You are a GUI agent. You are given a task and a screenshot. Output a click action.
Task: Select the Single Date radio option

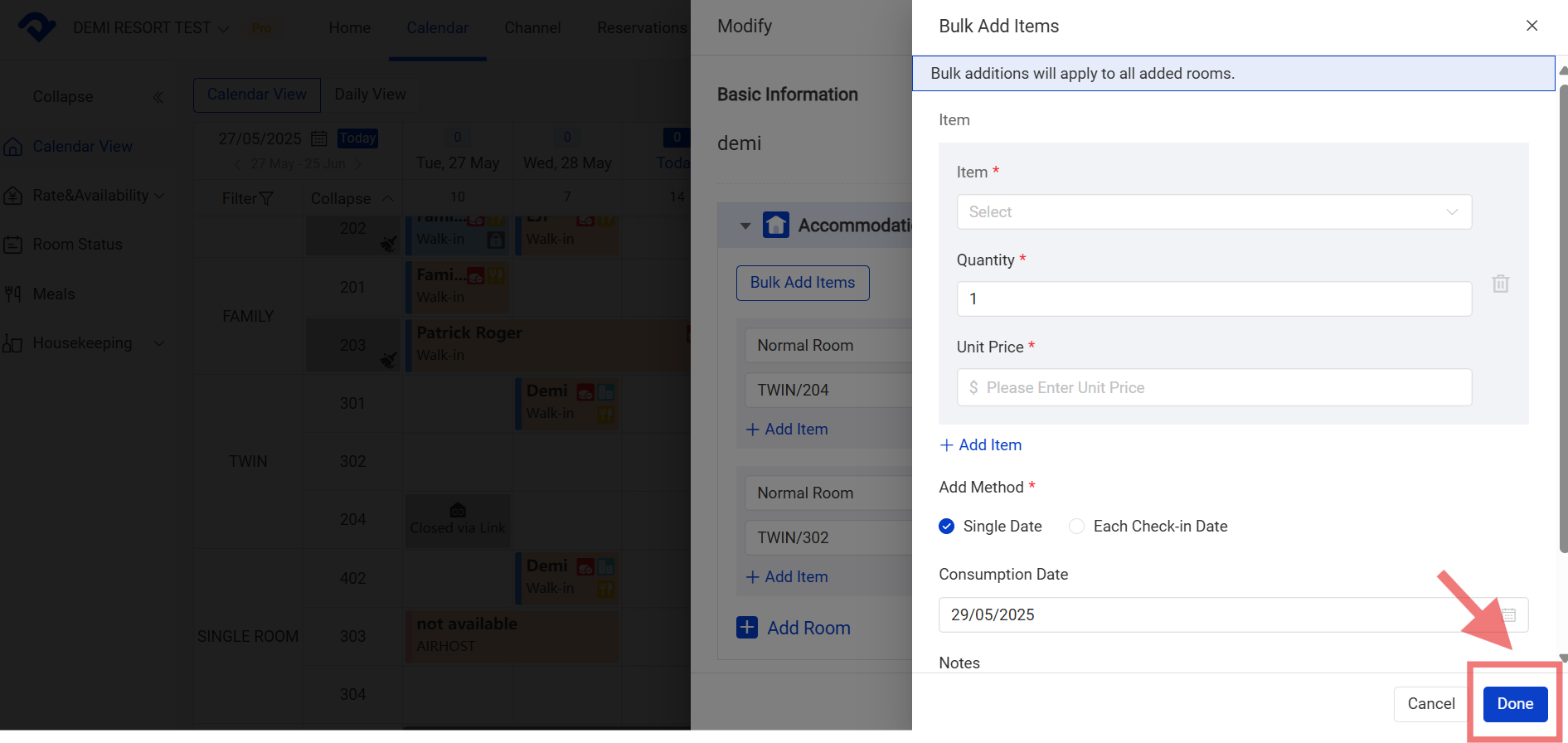click(947, 526)
